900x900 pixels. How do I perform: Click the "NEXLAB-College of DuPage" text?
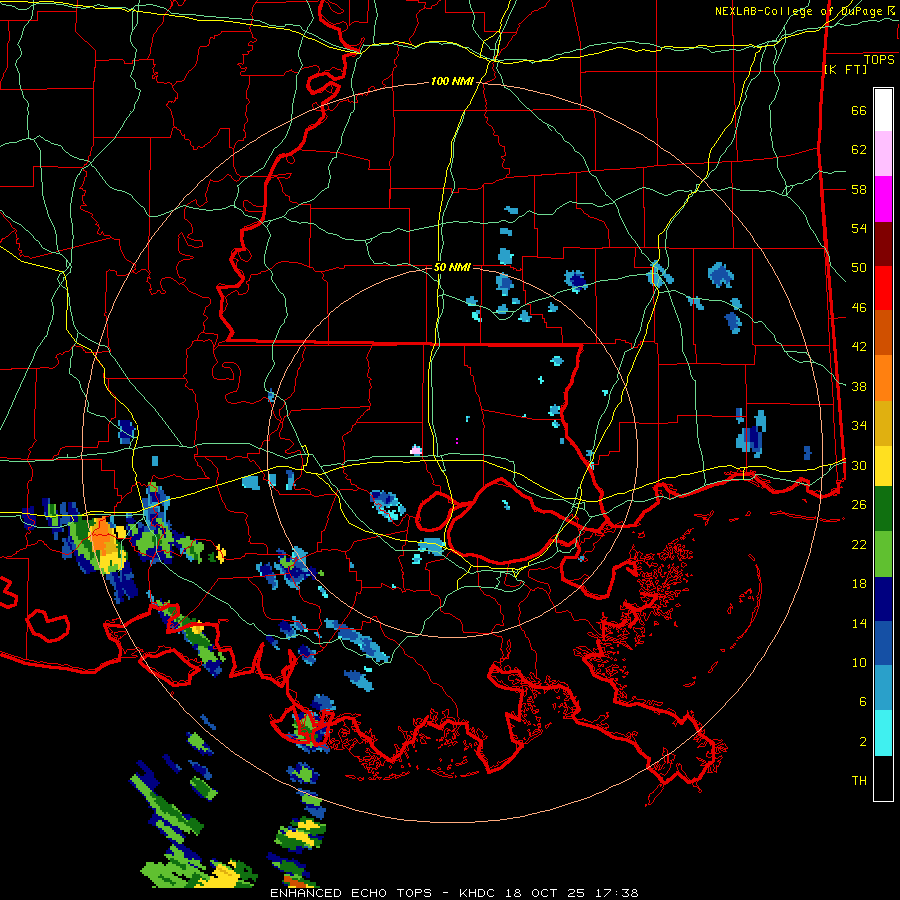pyautogui.click(x=801, y=11)
